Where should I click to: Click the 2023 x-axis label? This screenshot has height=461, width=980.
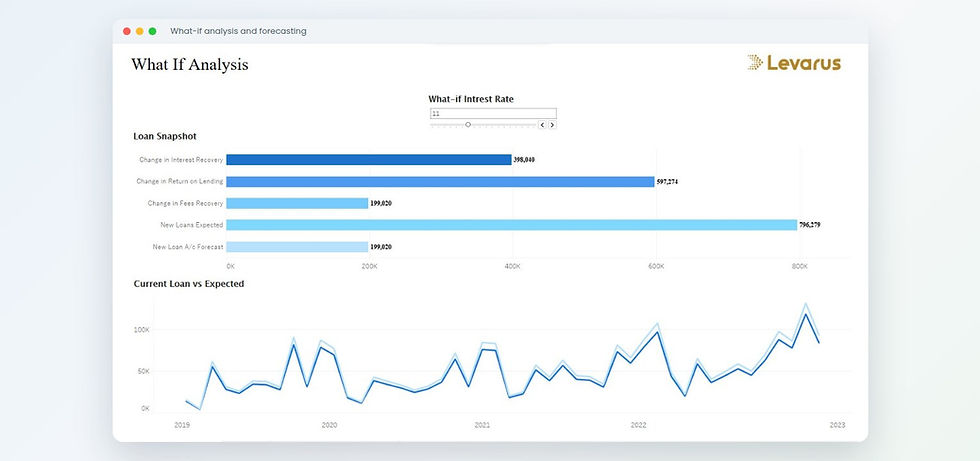click(x=838, y=425)
